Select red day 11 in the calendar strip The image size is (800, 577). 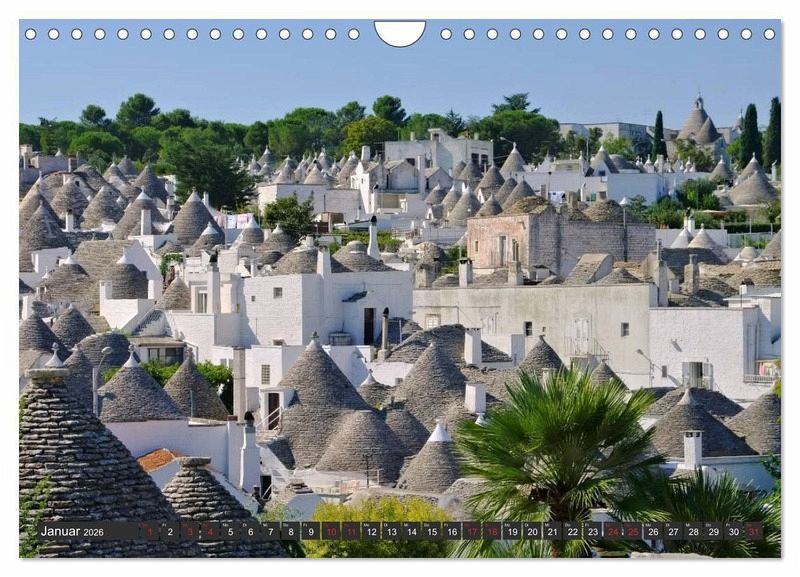pyautogui.click(x=351, y=531)
